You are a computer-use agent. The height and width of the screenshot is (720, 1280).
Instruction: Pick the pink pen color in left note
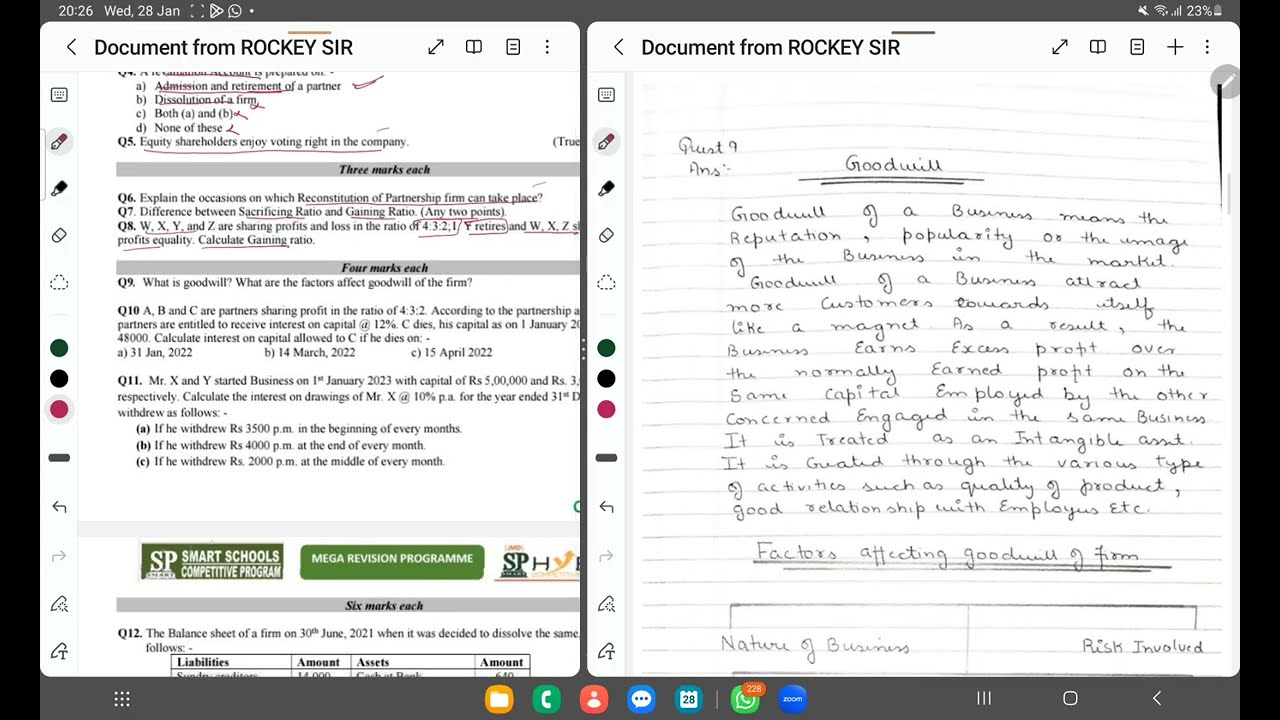pos(59,409)
